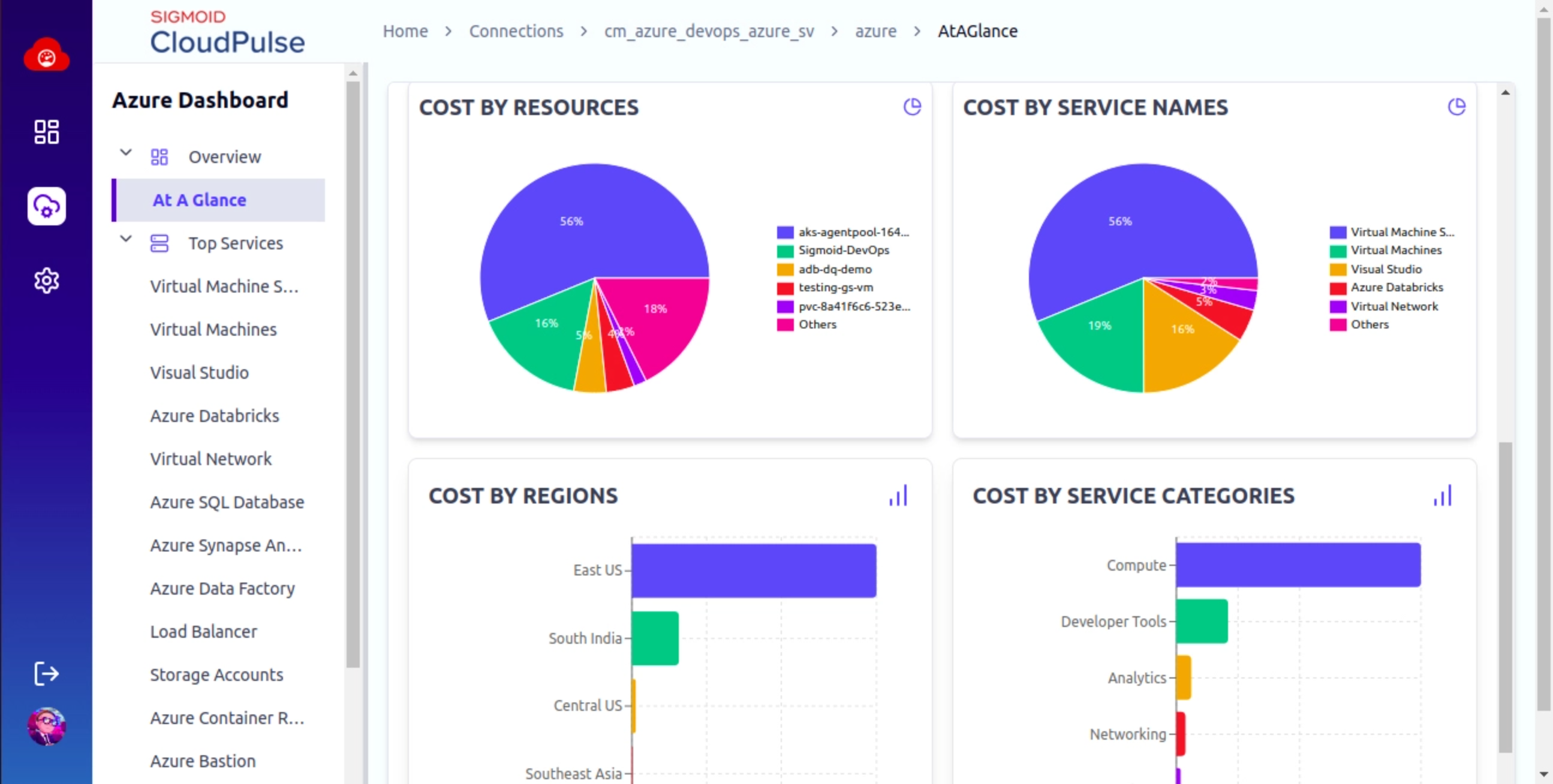Click the logout icon in left rail
The height and width of the screenshot is (784, 1553).
click(x=46, y=673)
